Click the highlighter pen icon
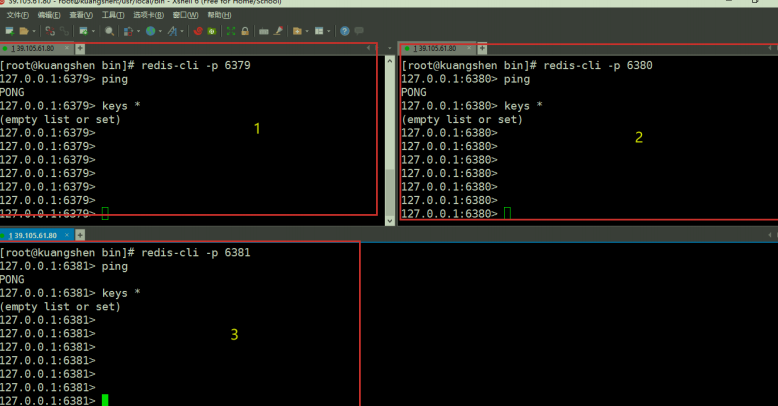This screenshot has height=406, width=778. (278, 31)
